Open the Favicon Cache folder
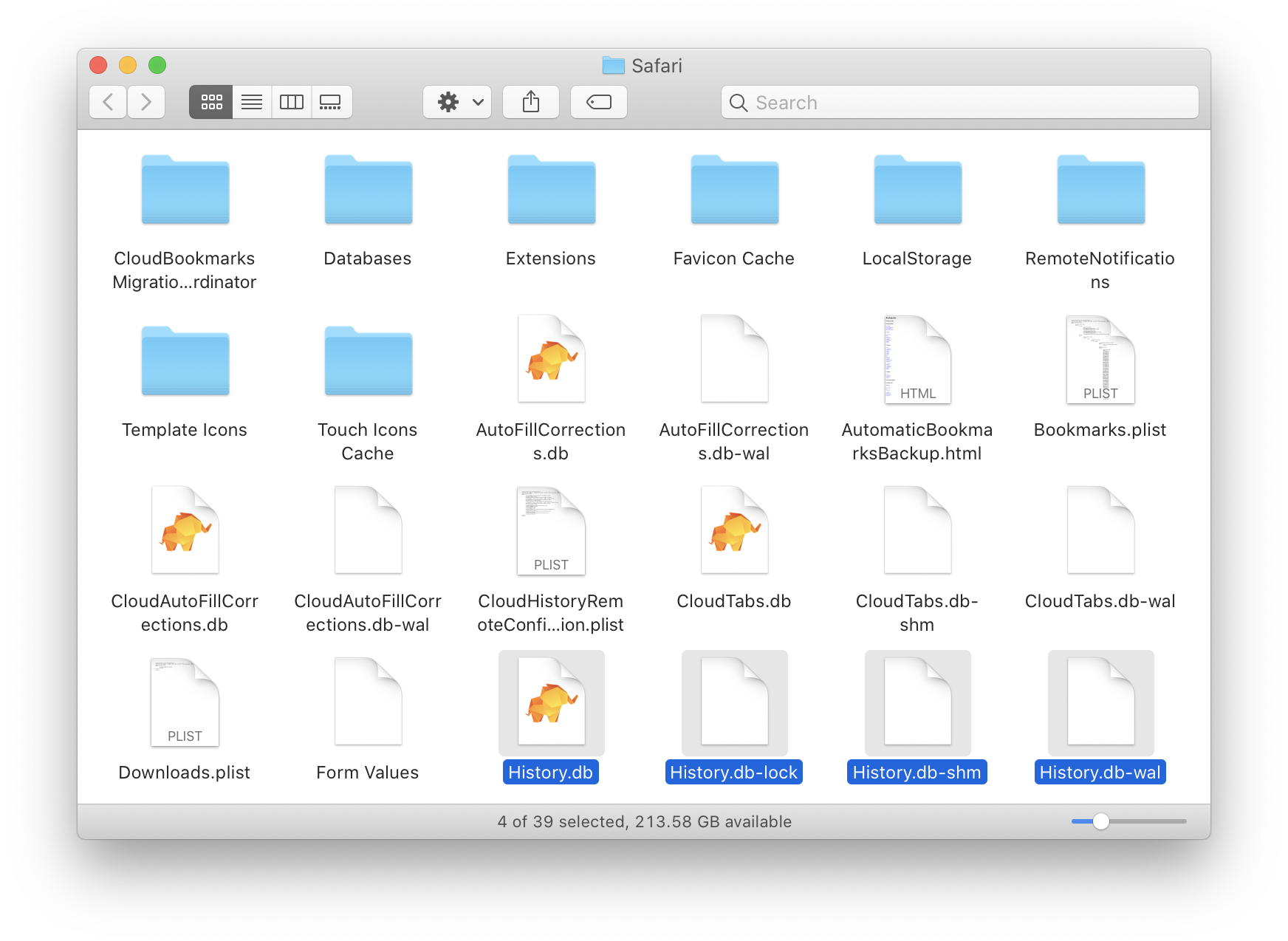 [x=733, y=191]
